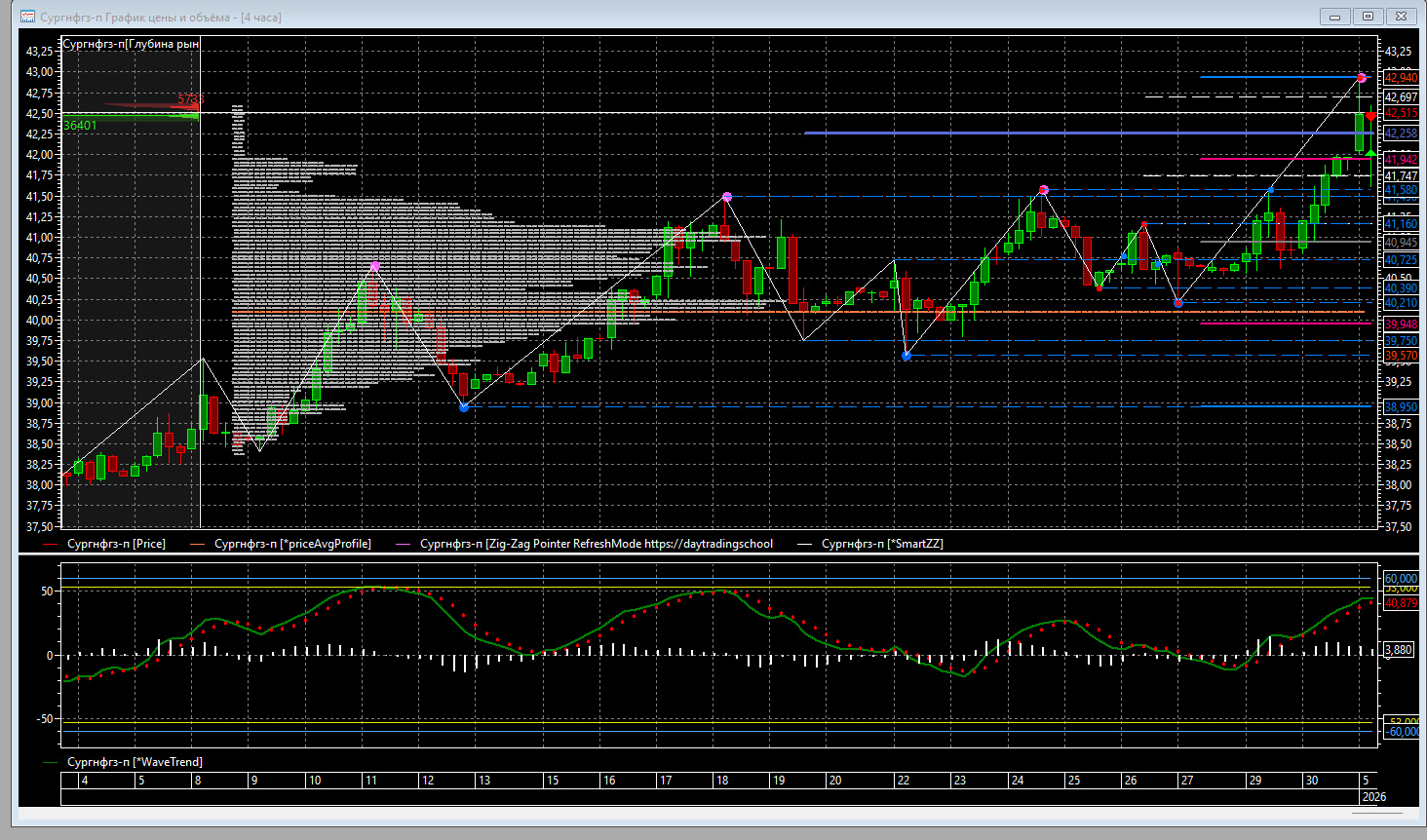This screenshot has height=840, width=1427.
Task: Click the 40,879 WaveTrend value label
Action: point(1401,603)
